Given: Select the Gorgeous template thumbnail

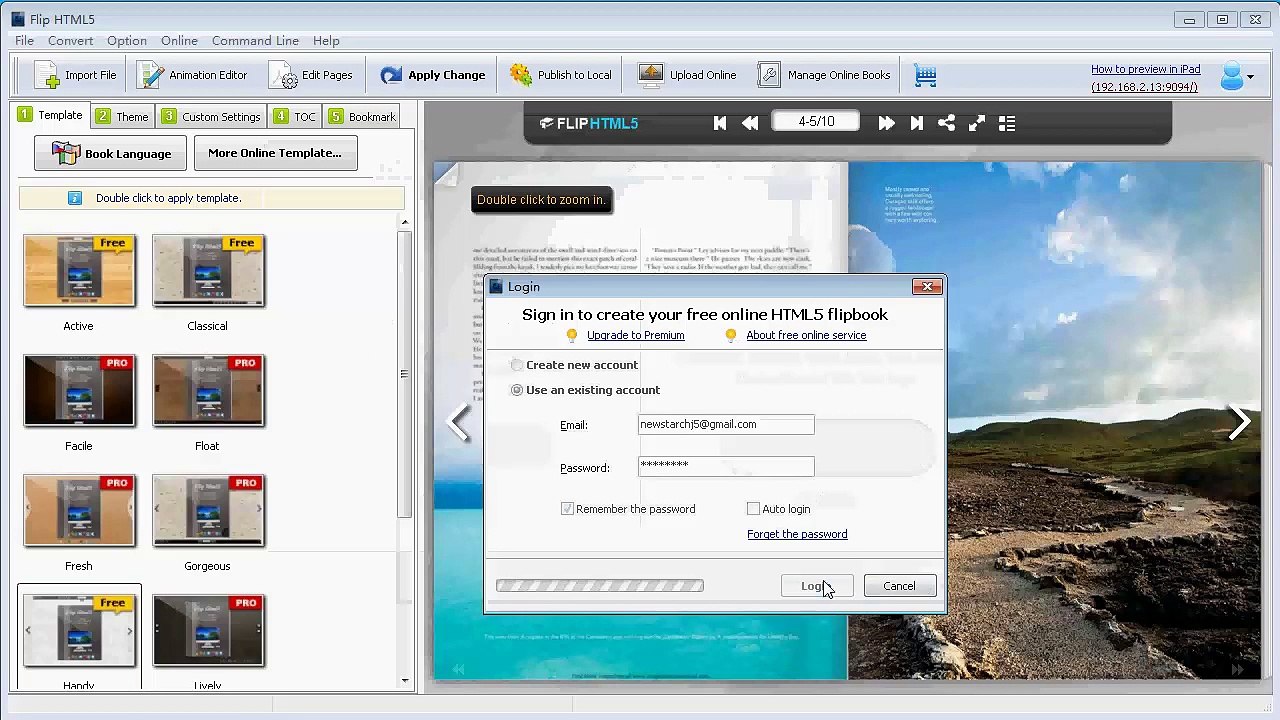Looking at the screenshot, I should pyautogui.click(x=208, y=510).
